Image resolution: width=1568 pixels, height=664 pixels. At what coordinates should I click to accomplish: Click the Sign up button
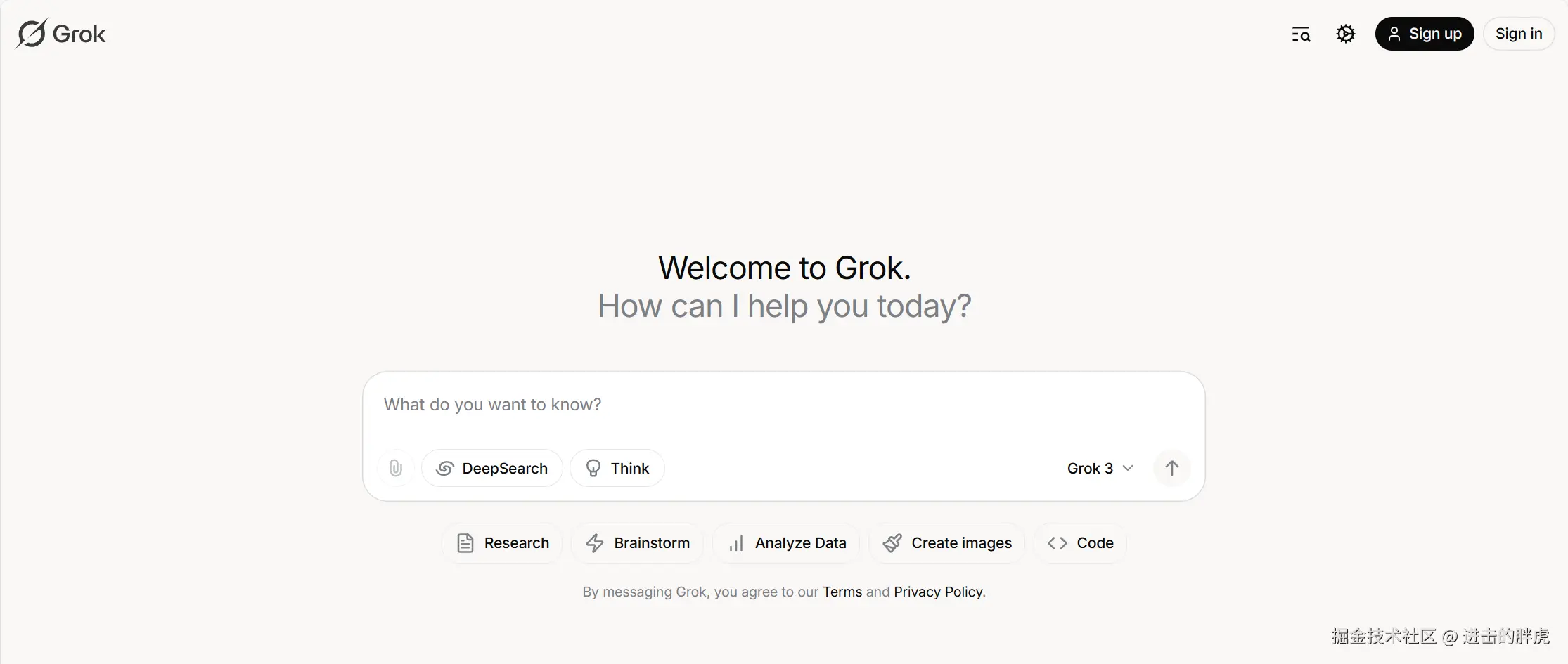pos(1425,34)
